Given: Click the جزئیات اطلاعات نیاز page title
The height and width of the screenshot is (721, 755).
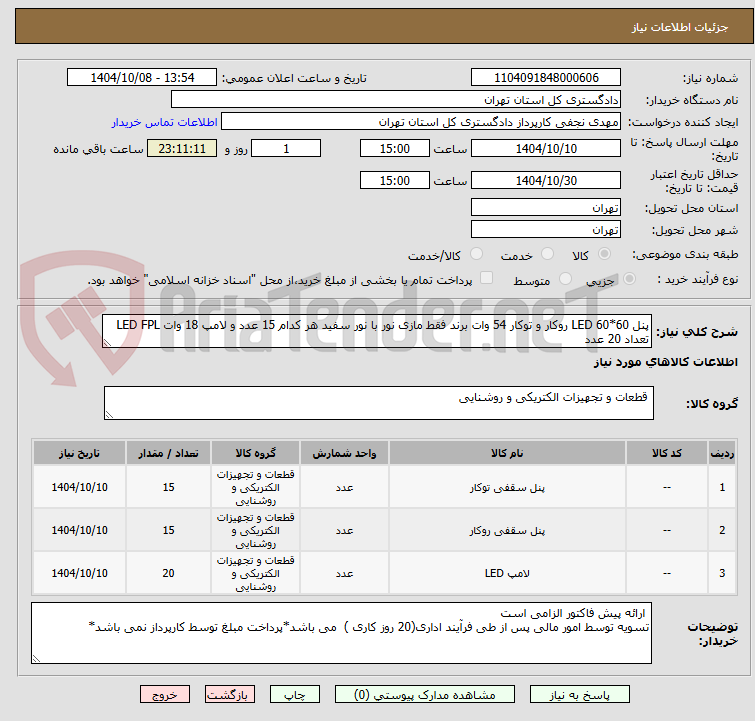Looking at the screenshot, I should 679,27.
